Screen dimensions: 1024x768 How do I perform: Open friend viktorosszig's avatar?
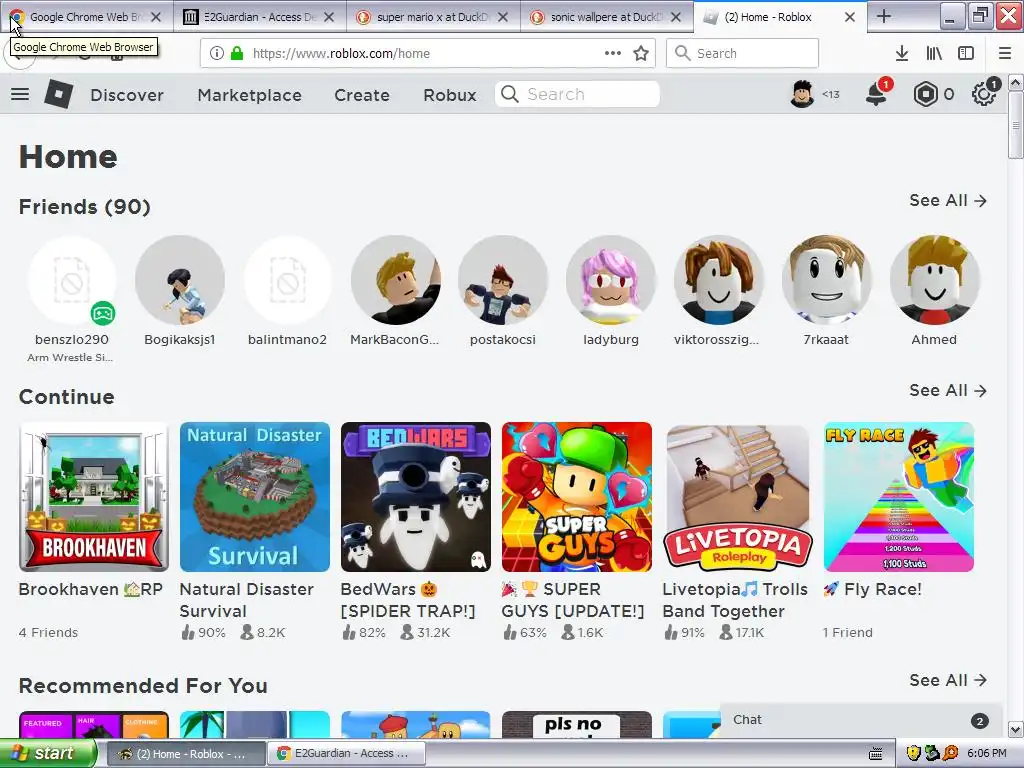[x=718, y=280]
